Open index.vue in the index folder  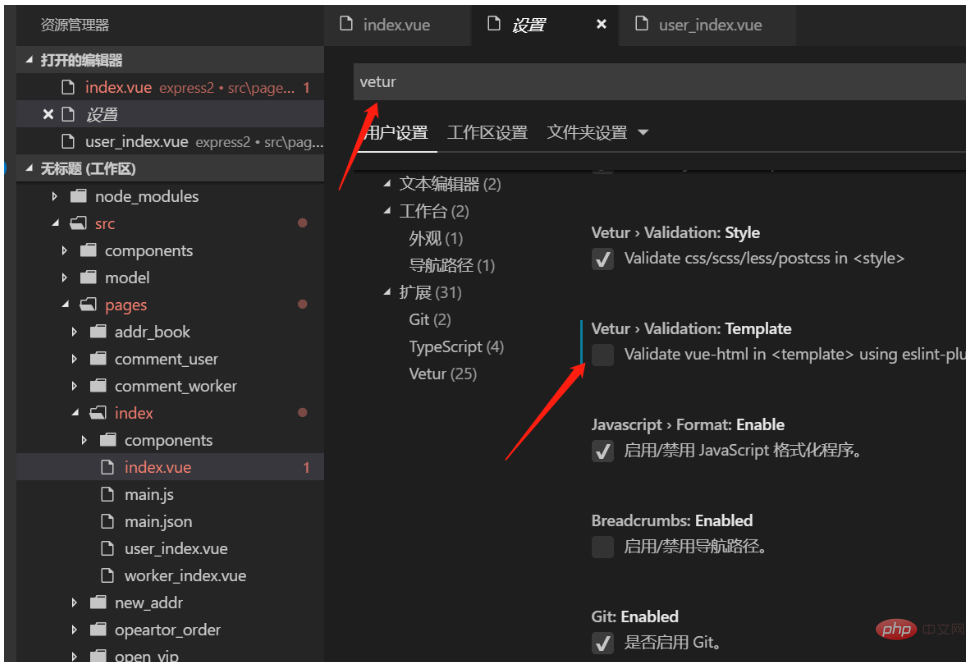pos(170,467)
